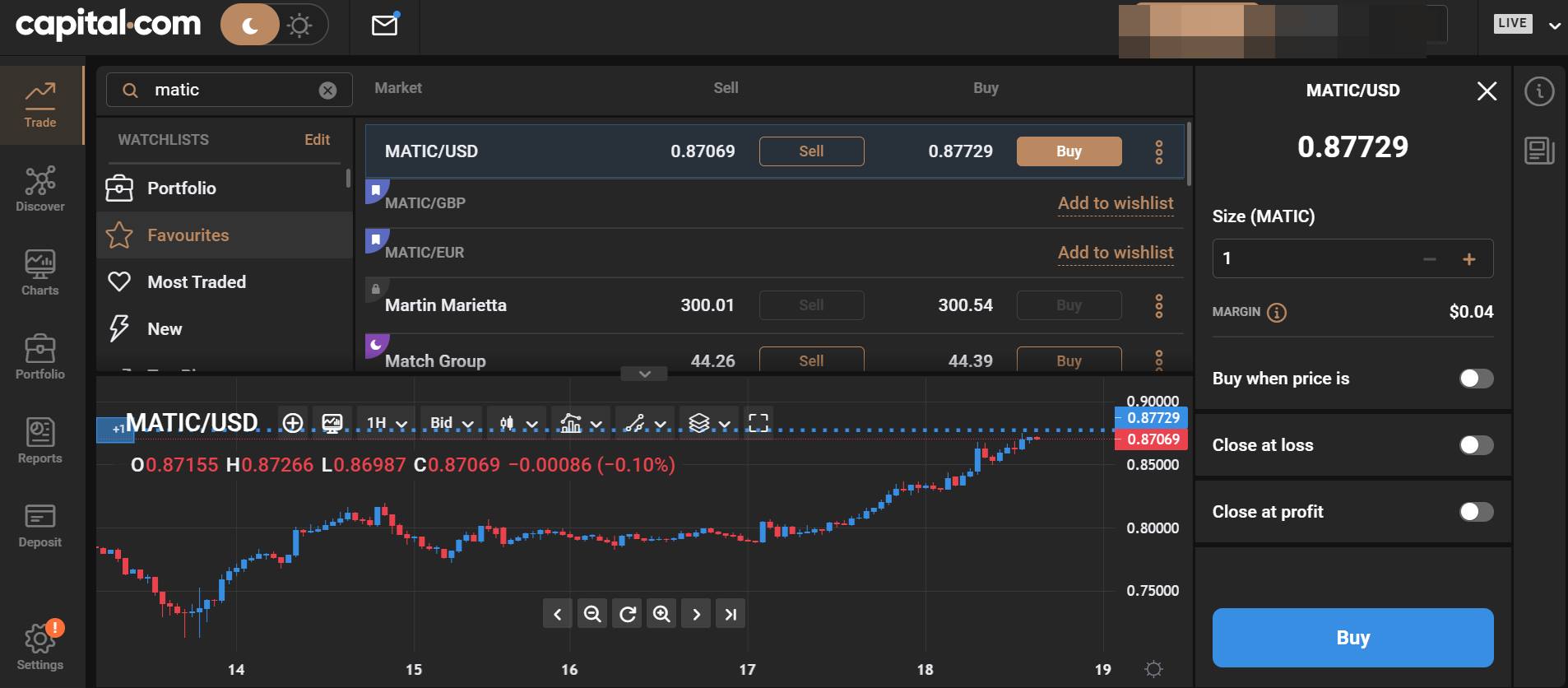This screenshot has width=1568, height=688.
Task: Jump to the latest candle
Action: [x=731, y=614]
